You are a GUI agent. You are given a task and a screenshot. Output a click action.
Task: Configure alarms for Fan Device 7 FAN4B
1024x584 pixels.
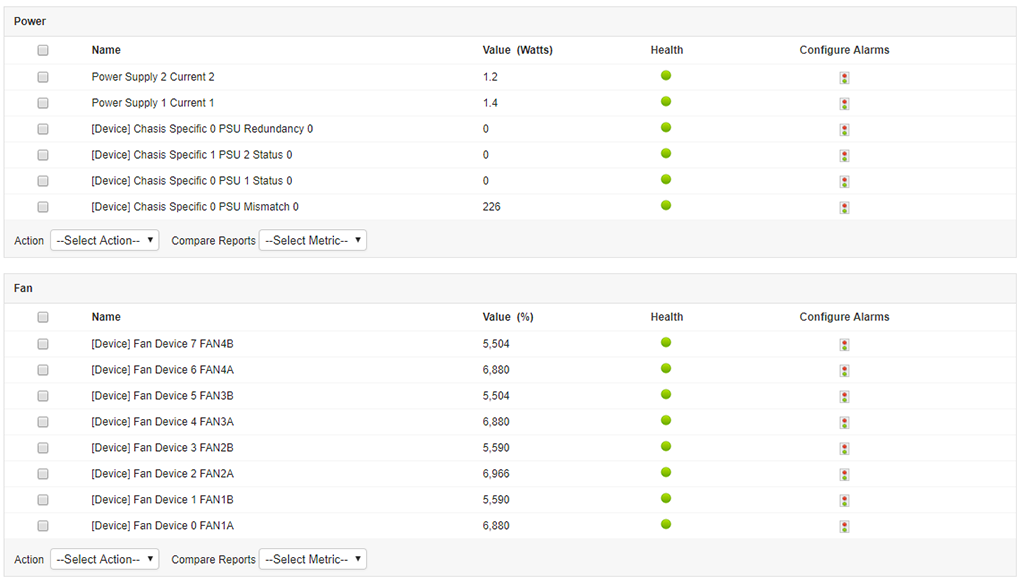coord(844,343)
